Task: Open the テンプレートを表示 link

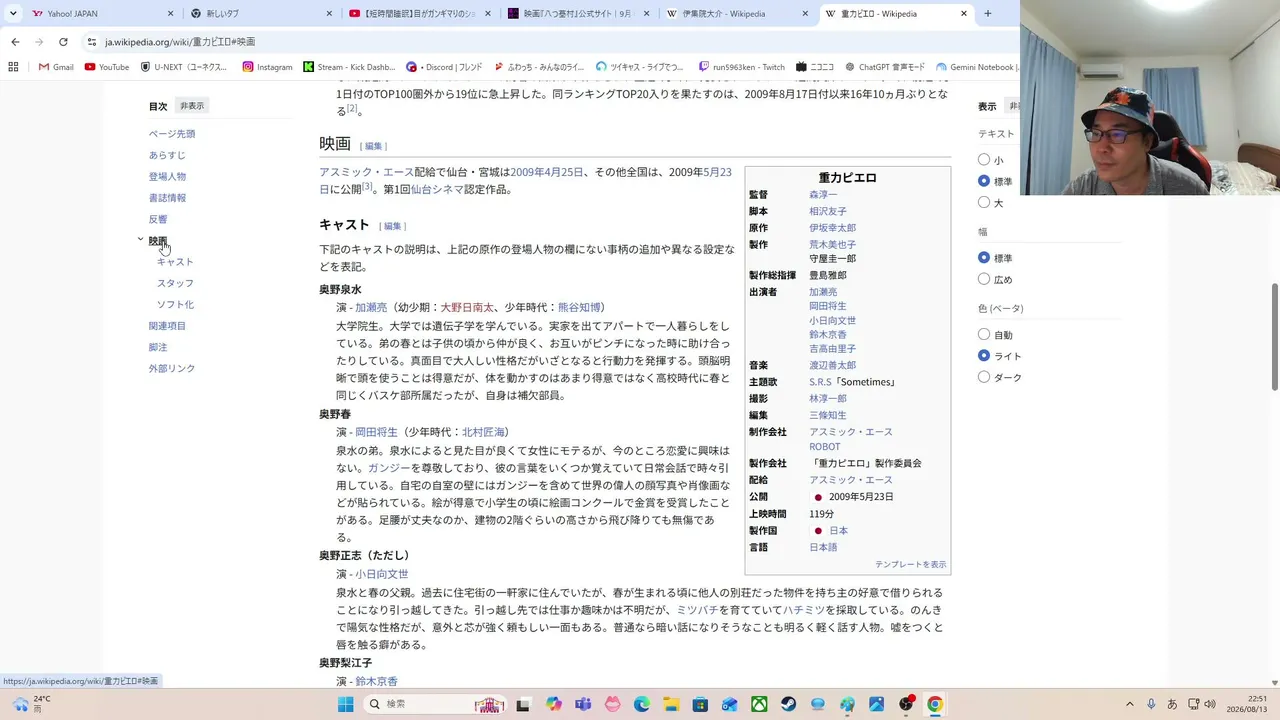Action: click(910, 565)
